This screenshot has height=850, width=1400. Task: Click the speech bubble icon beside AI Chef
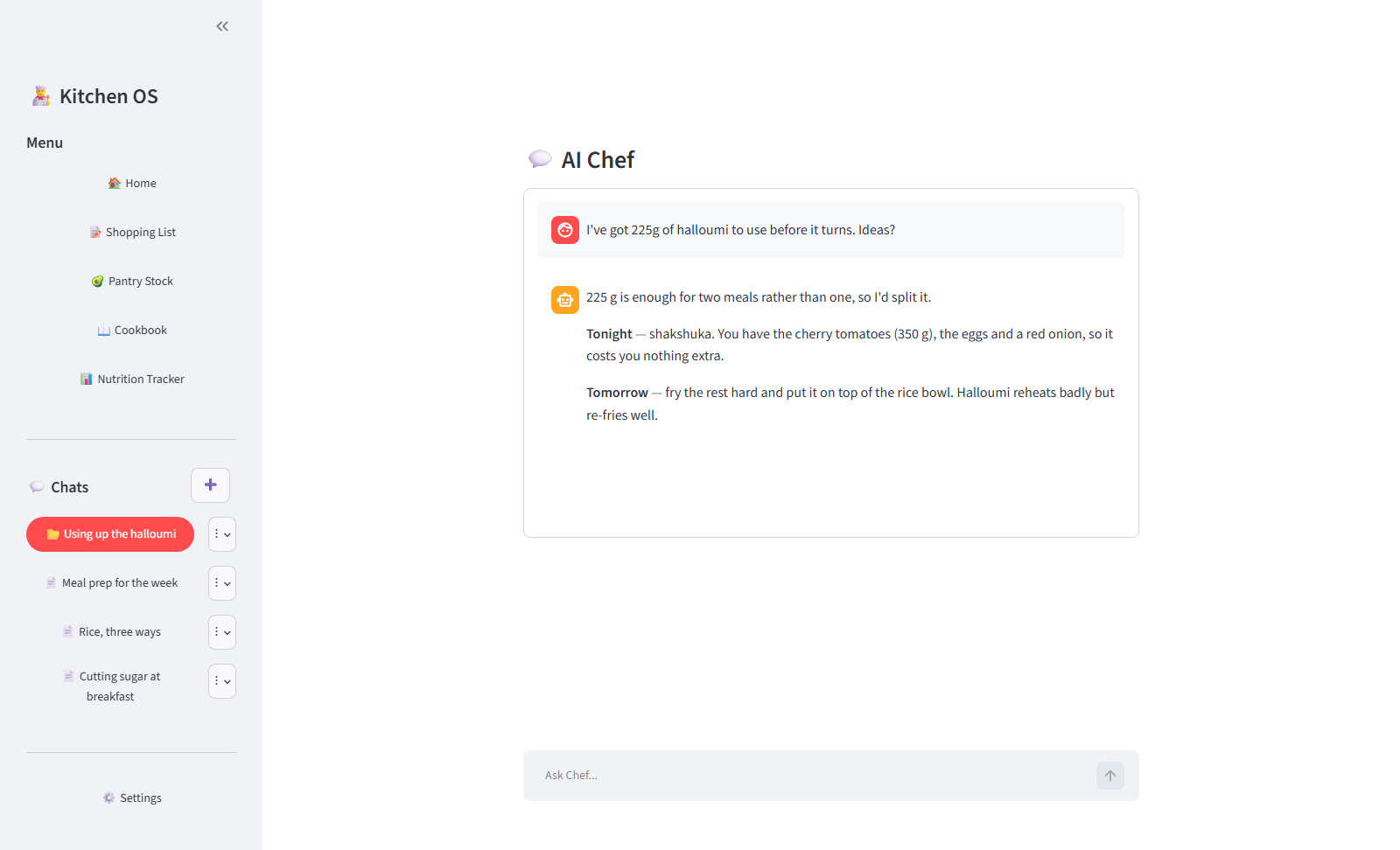540,159
